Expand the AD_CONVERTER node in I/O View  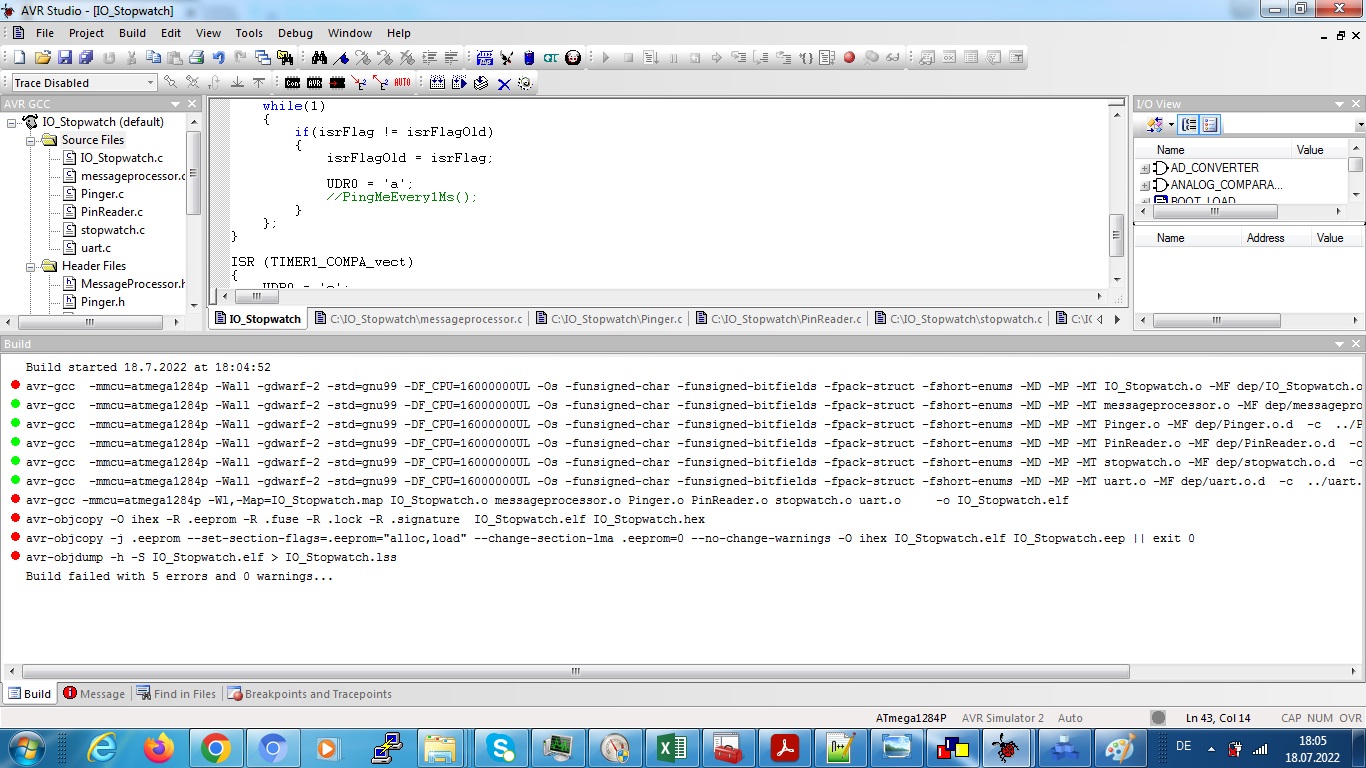click(1144, 168)
